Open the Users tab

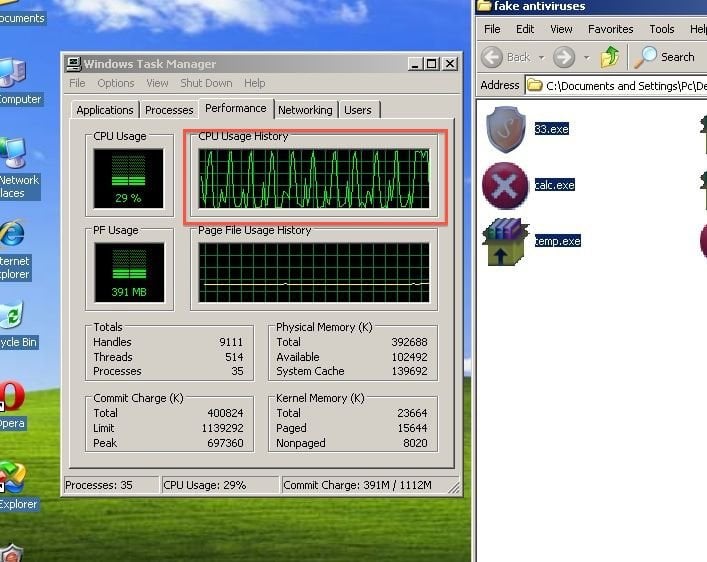click(358, 110)
